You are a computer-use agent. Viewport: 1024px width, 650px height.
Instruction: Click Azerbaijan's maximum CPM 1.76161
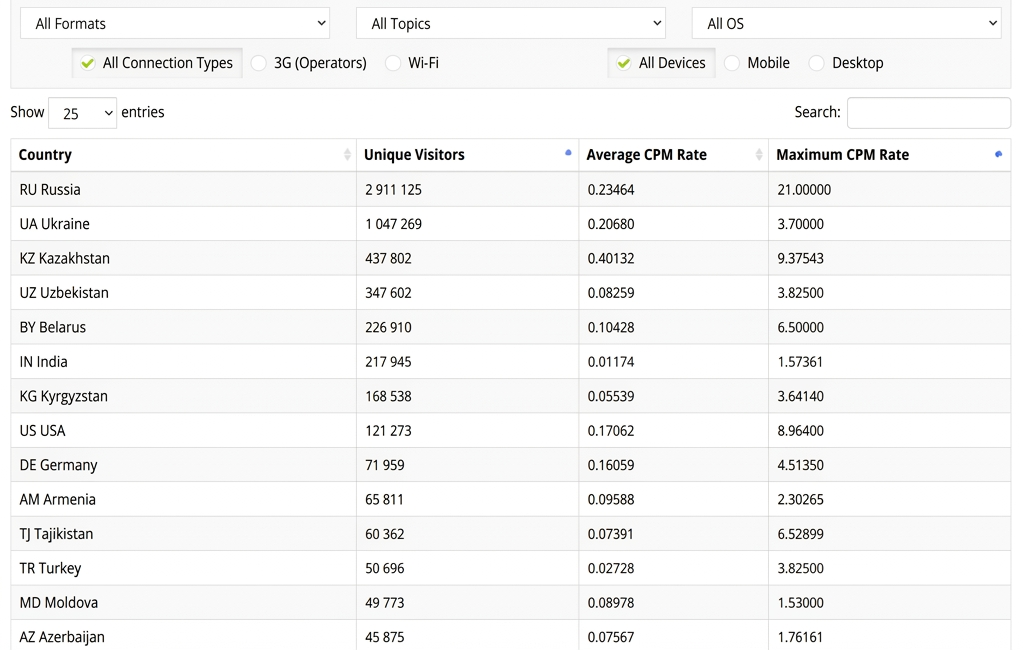[x=801, y=636]
